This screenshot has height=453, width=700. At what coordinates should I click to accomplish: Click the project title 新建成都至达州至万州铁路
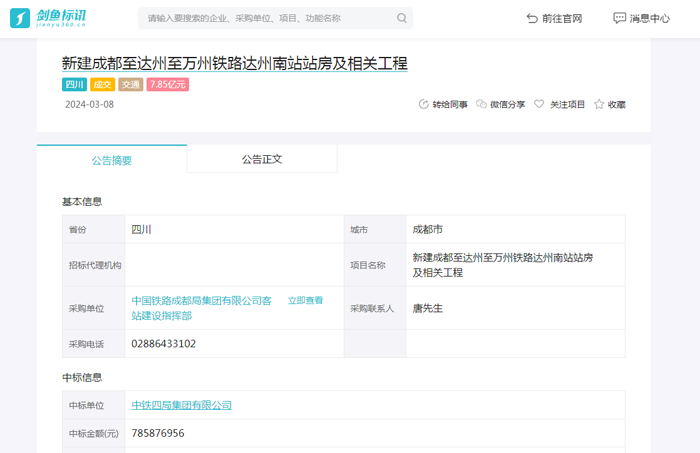click(234, 63)
